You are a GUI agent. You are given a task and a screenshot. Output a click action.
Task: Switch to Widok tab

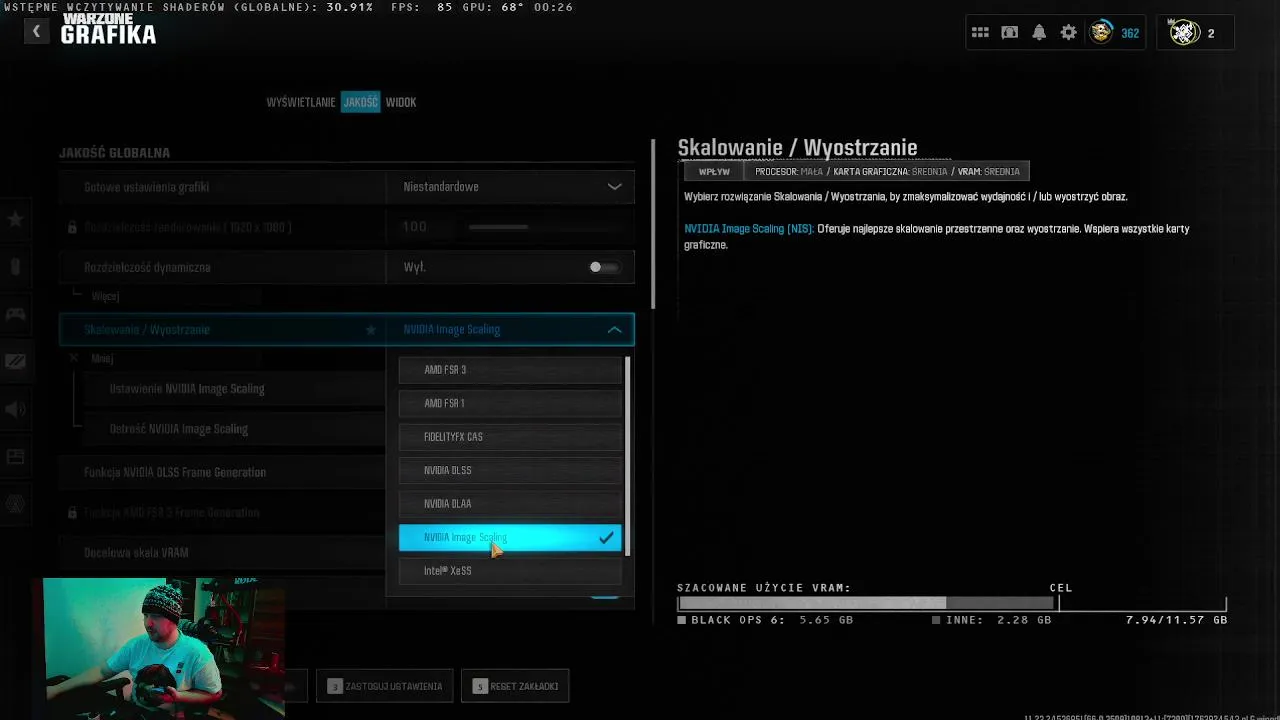[401, 102]
